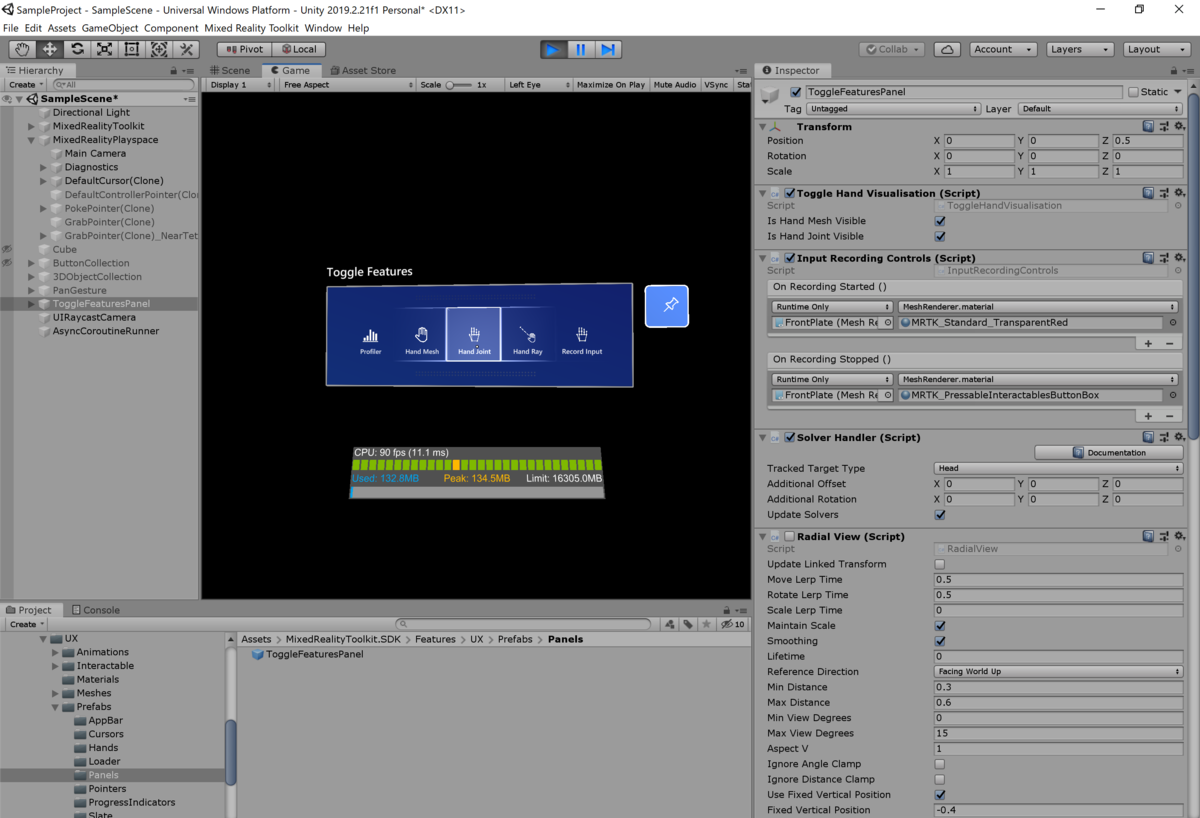
Task: Click the Play button
Action: 553,49
